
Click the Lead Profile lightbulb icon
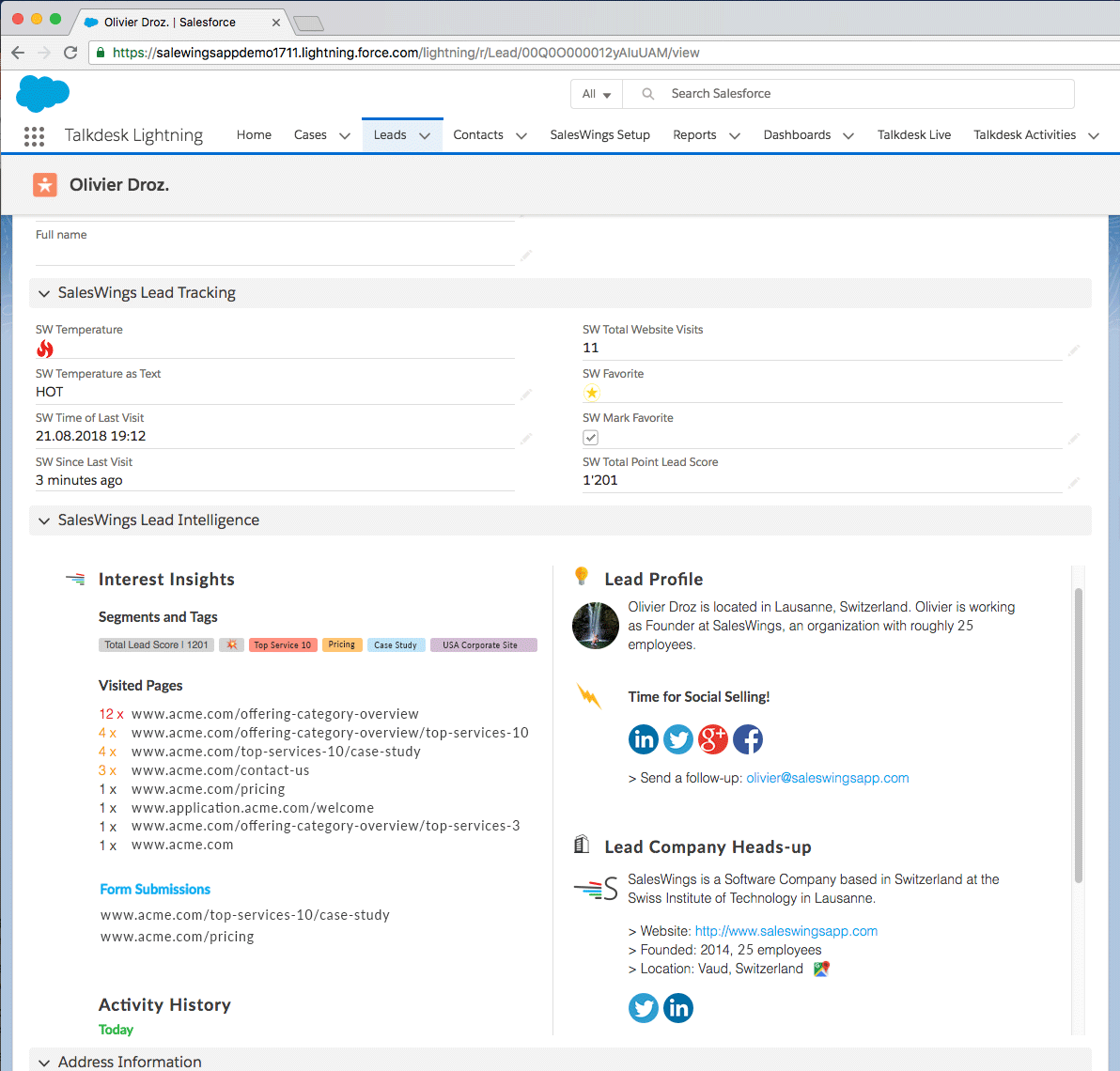(582, 576)
